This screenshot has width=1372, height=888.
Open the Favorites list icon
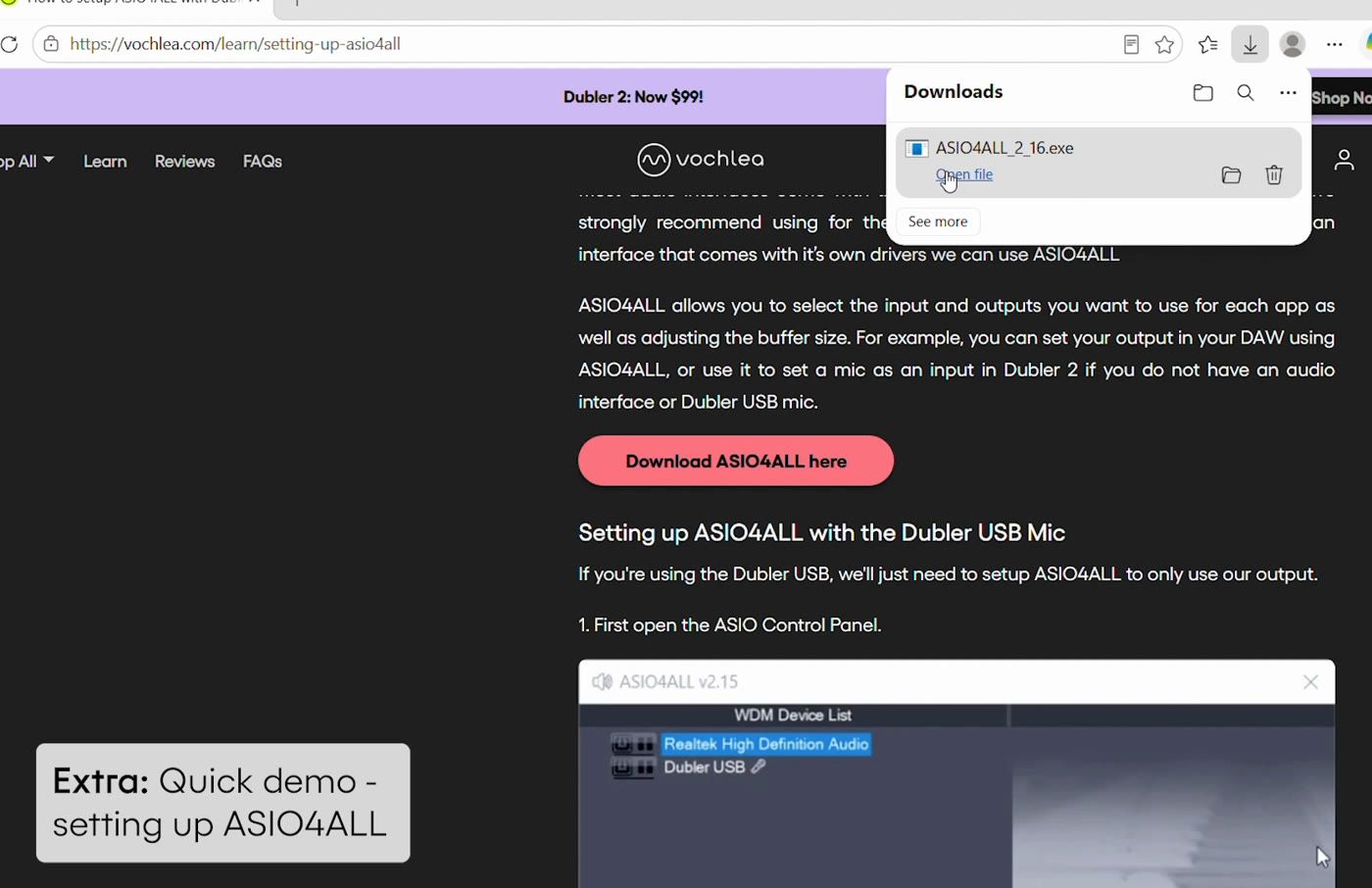(1208, 44)
